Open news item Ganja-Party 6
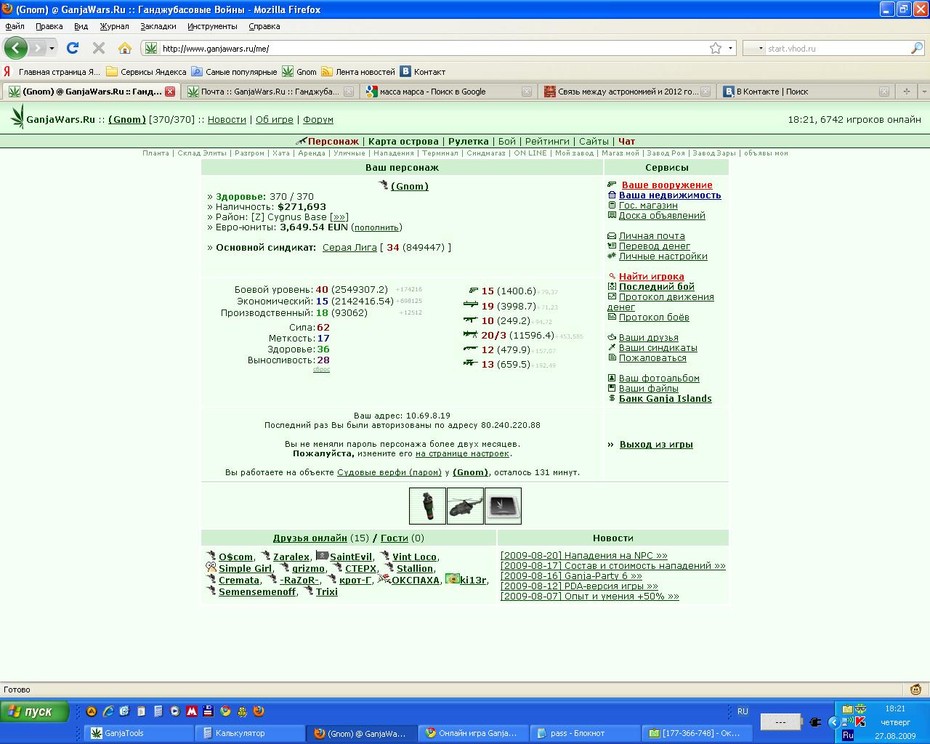 [571, 576]
